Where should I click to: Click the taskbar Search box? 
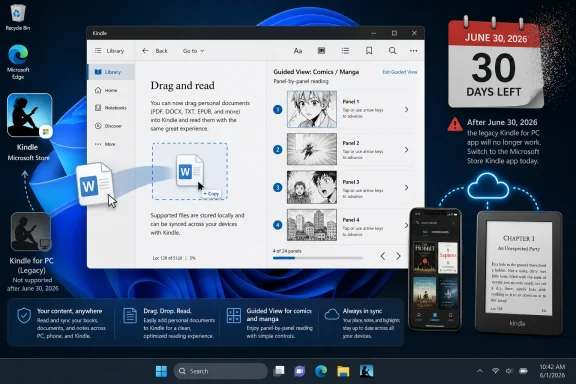220,371
